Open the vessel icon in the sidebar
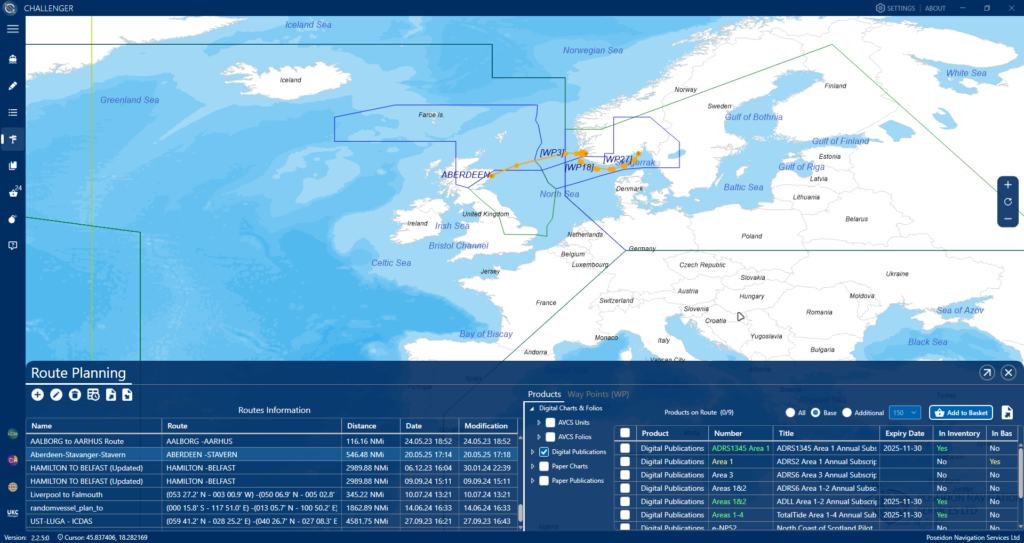Screen dimensions: 1024x543 [12, 59]
